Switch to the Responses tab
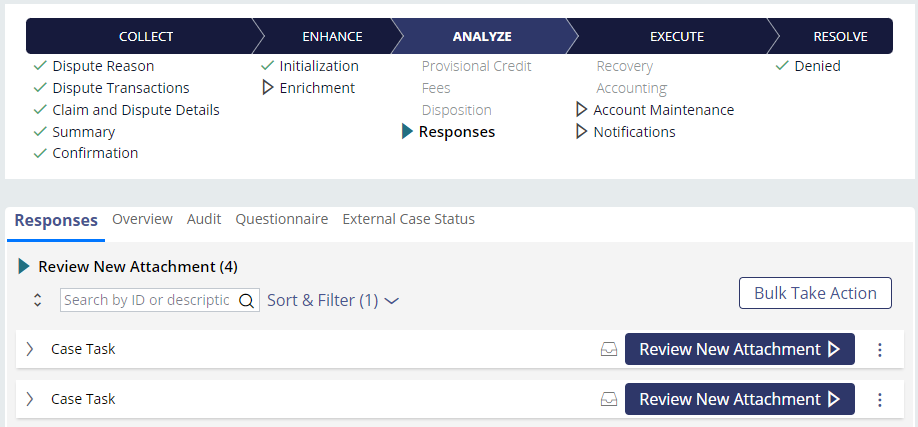The height and width of the screenshot is (427, 918). (56, 220)
